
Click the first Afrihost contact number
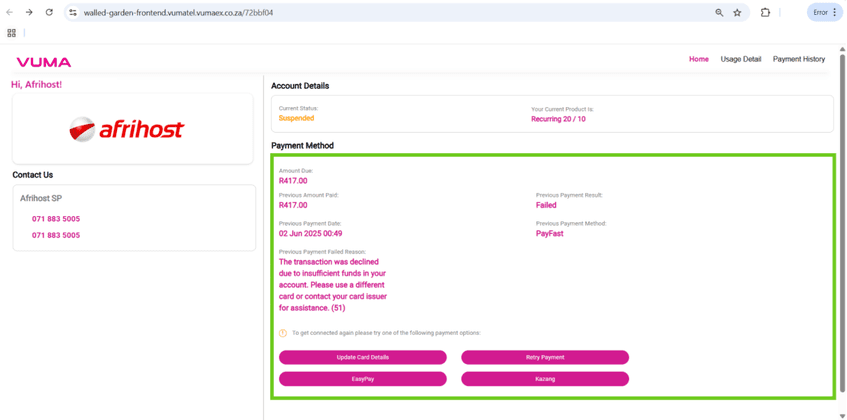56,219
